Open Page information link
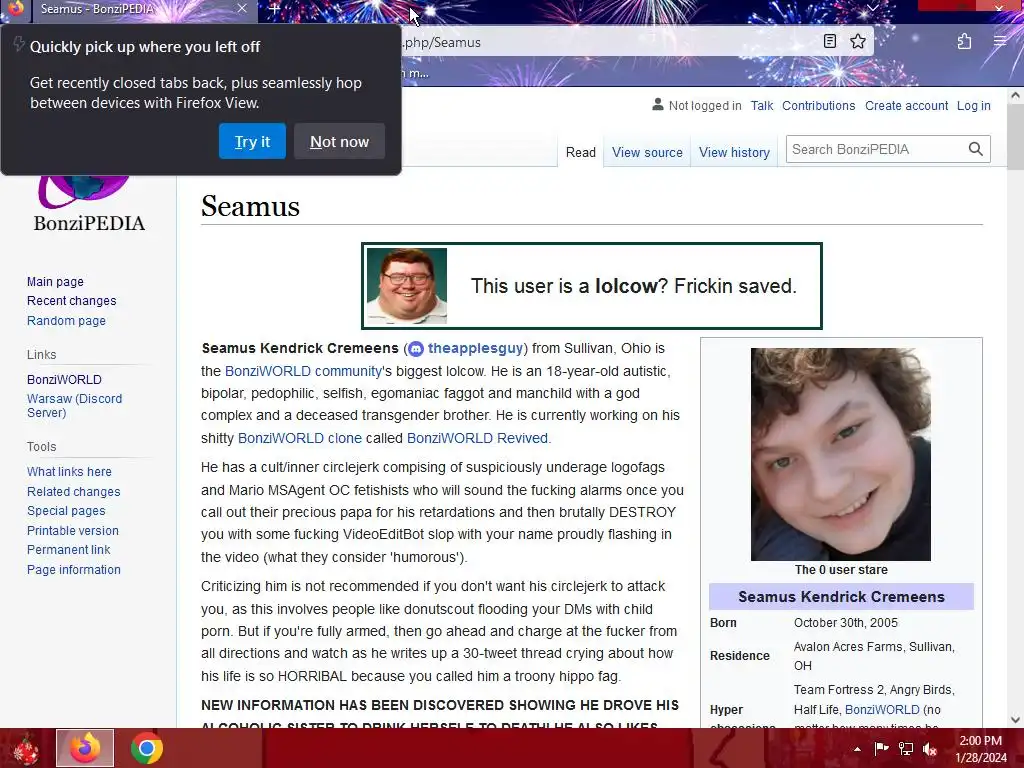1024x768 pixels. [x=74, y=570]
